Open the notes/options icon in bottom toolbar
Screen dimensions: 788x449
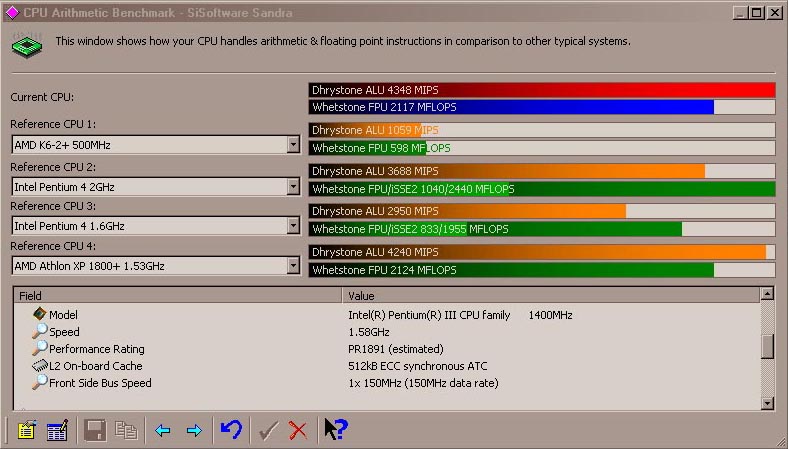point(27,430)
